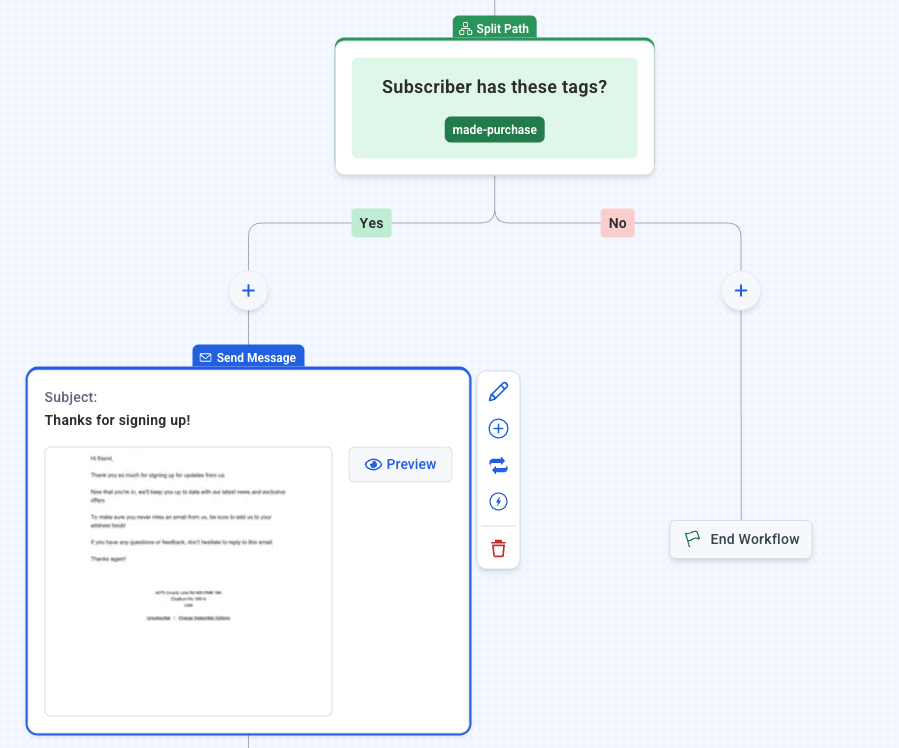Image resolution: width=899 pixels, height=748 pixels.
Task: Click the made-purchase tag
Action: (x=494, y=130)
